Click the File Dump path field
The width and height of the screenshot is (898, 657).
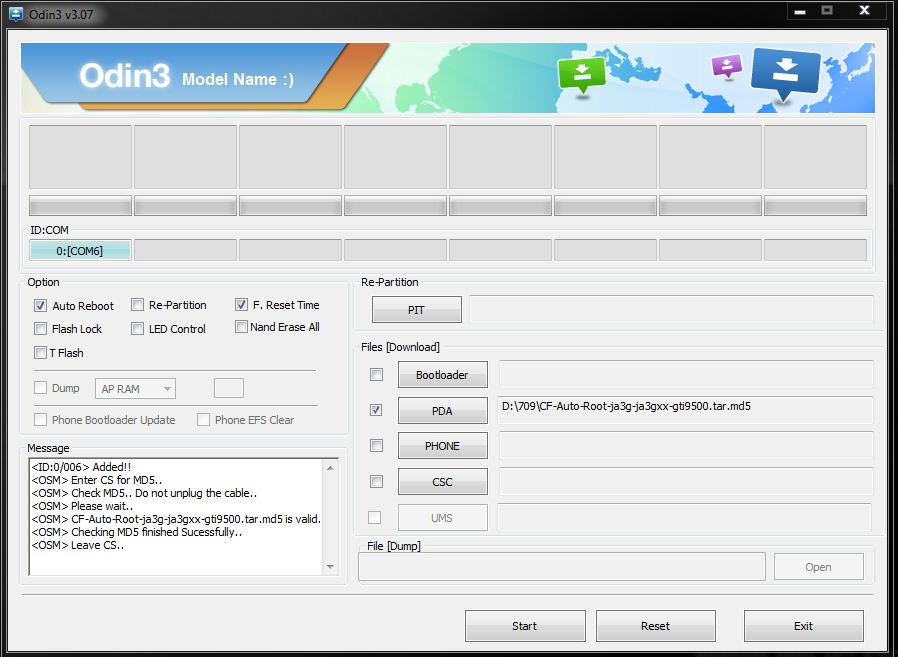tap(562, 567)
